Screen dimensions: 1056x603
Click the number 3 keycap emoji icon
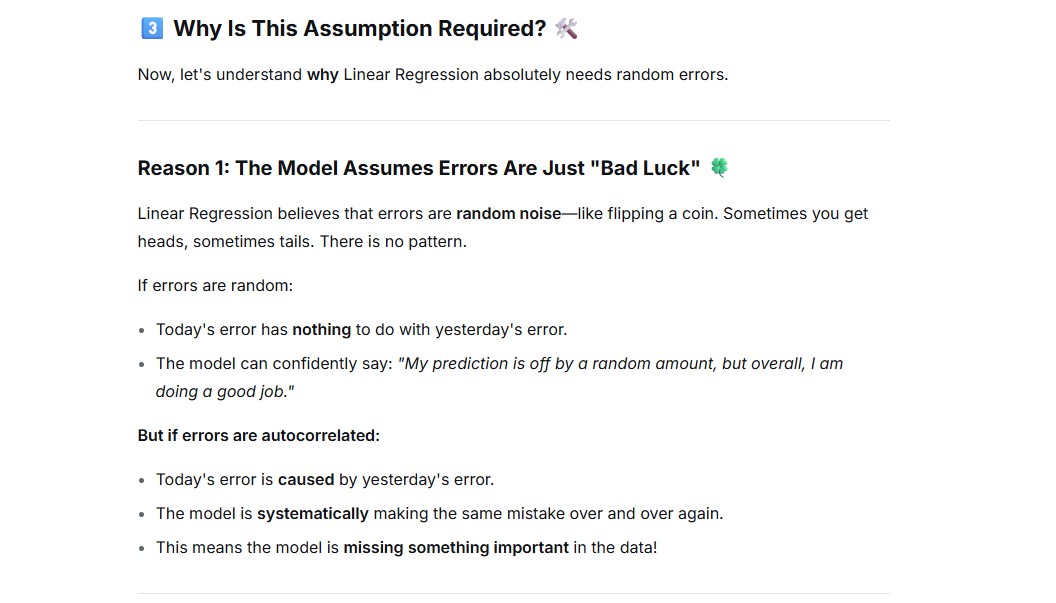tap(152, 28)
